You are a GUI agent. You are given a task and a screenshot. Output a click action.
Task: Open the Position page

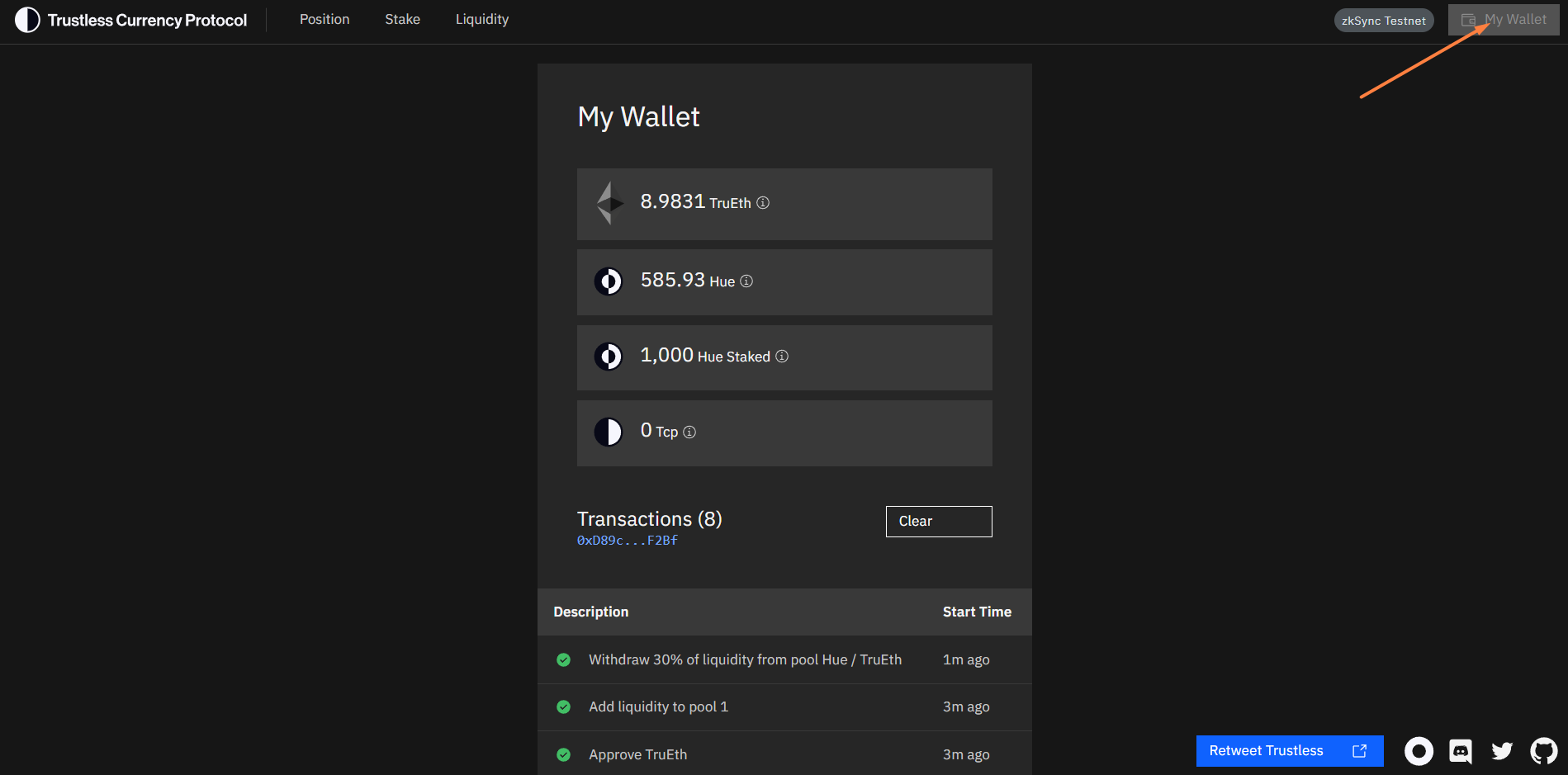tap(324, 20)
